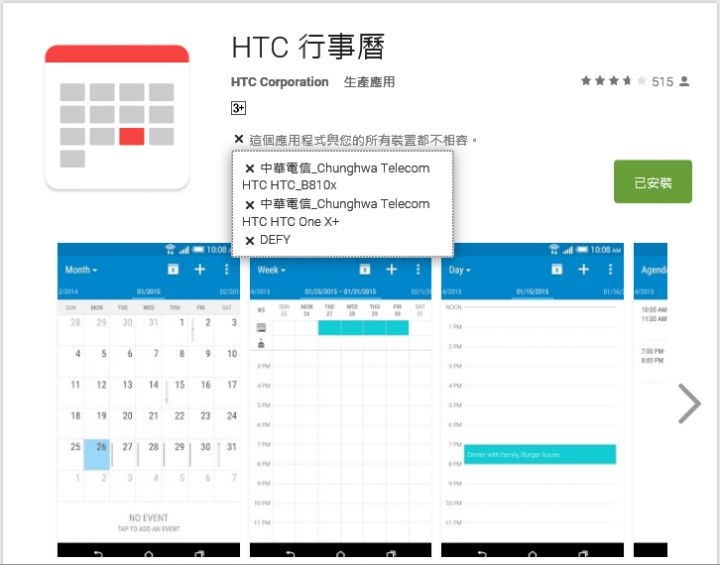Image resolution: width=720 pixels, height=565 pixels.
Task: Click X icon beside first Chunghwa Telecom entry
Action: pos(250,169)
